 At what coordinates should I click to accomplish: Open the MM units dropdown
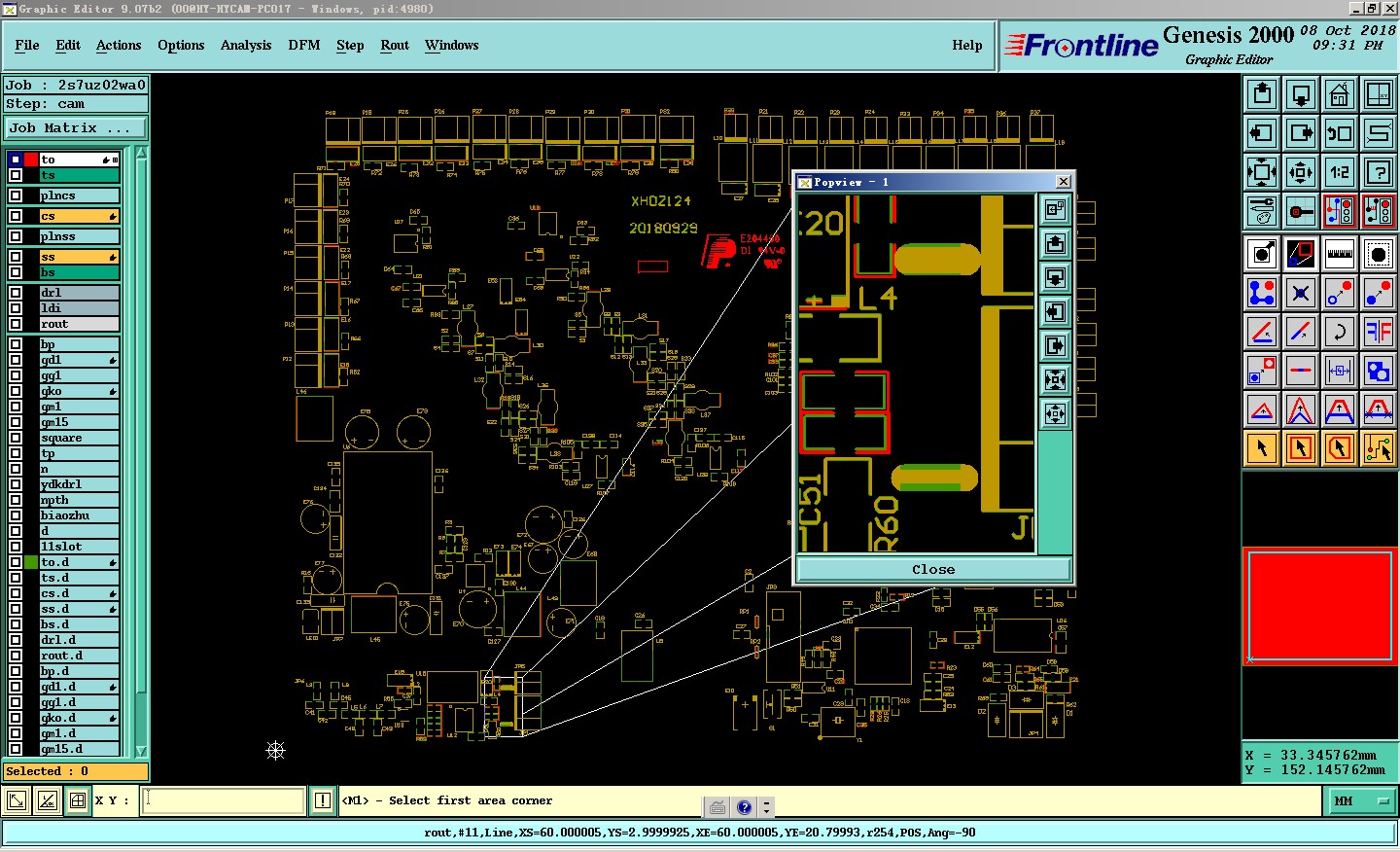(x=1361, y=800)
